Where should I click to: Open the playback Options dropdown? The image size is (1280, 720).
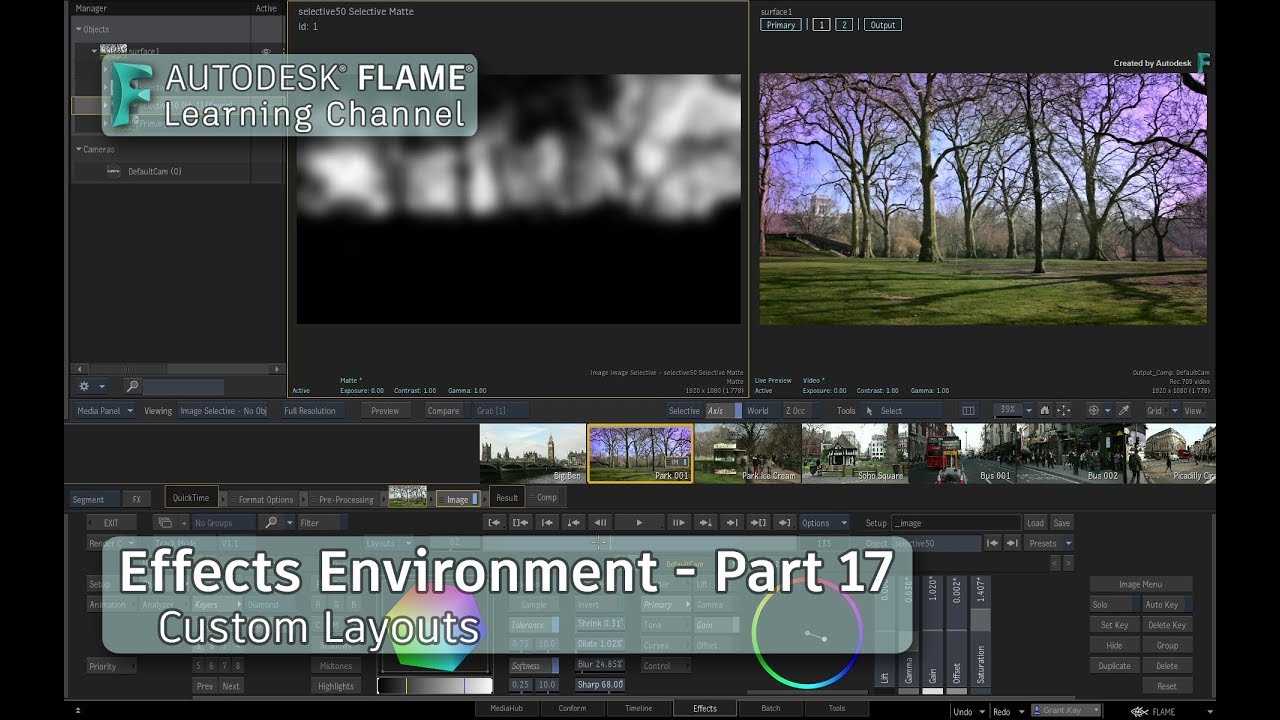tap(825, 523)
